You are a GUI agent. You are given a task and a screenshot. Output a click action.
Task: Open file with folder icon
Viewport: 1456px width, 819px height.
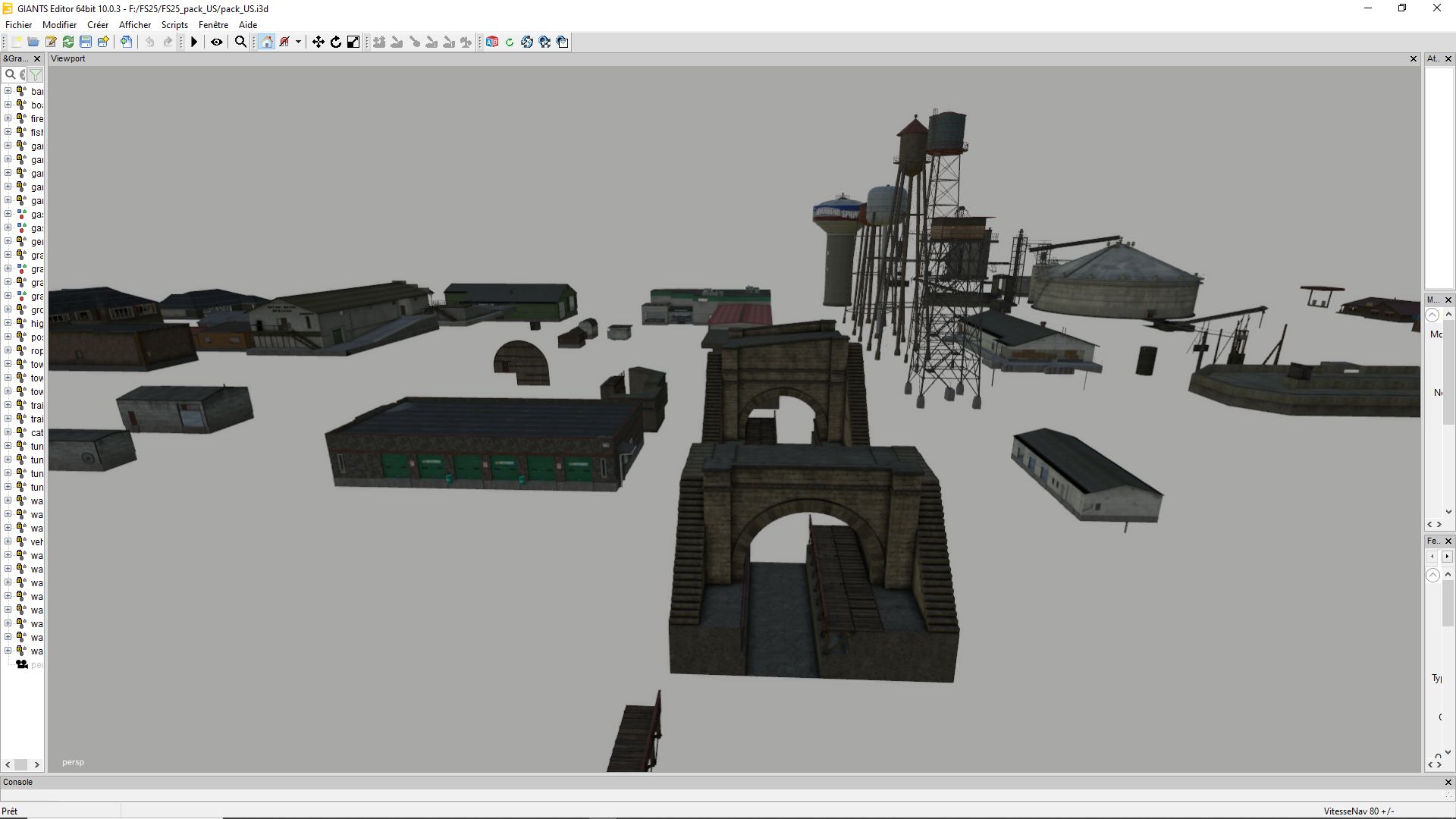point(33,42)
